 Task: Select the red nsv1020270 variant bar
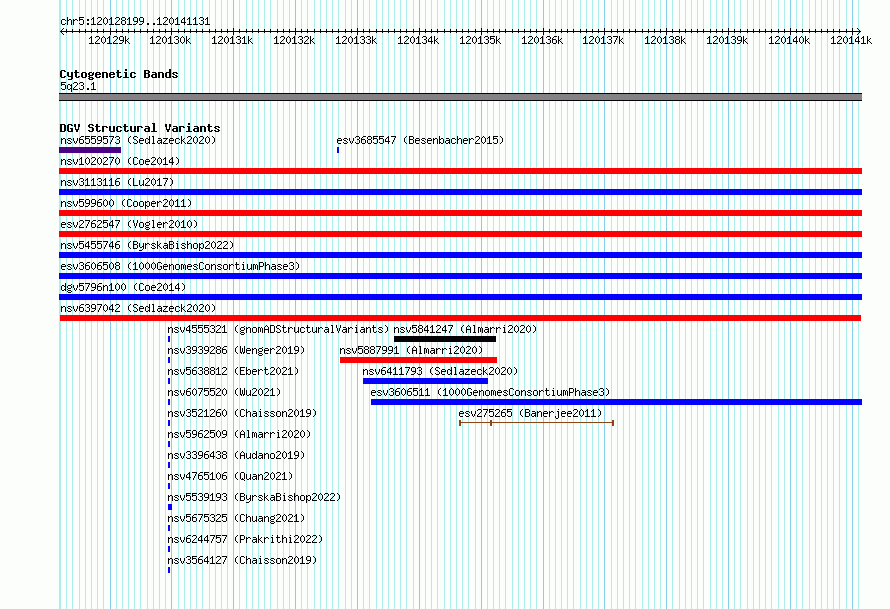(x=460, y=171)
